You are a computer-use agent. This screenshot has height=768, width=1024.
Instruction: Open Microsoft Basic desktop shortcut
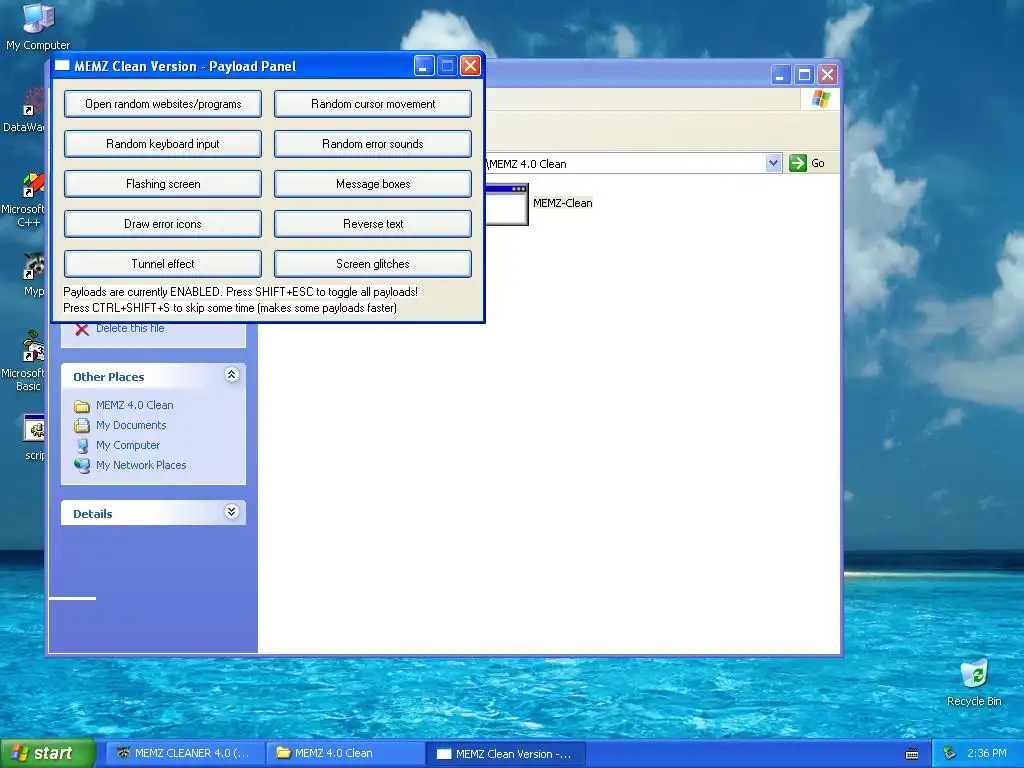coord(24,361)
